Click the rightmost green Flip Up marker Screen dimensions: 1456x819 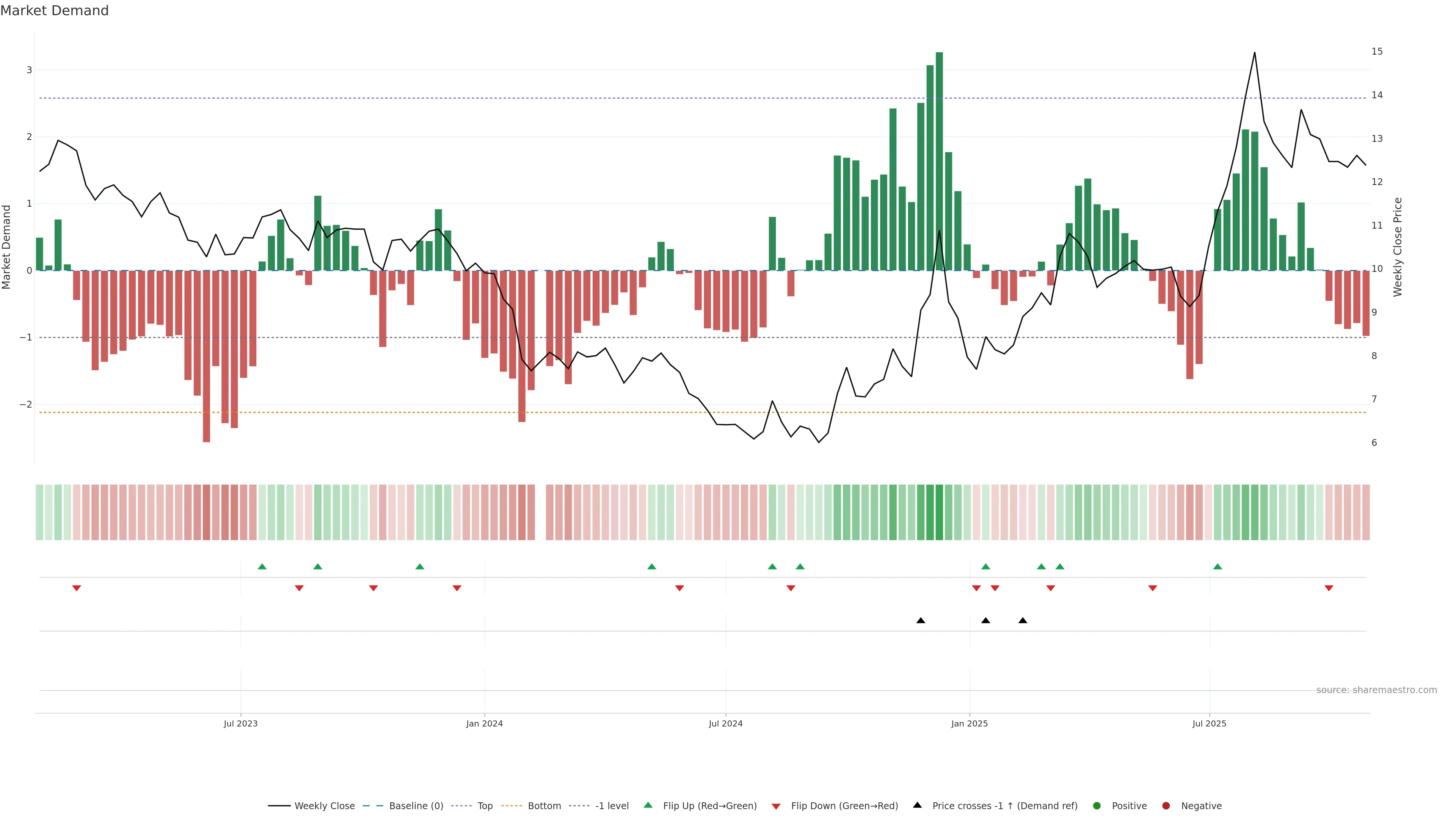tap(1218, 566)
